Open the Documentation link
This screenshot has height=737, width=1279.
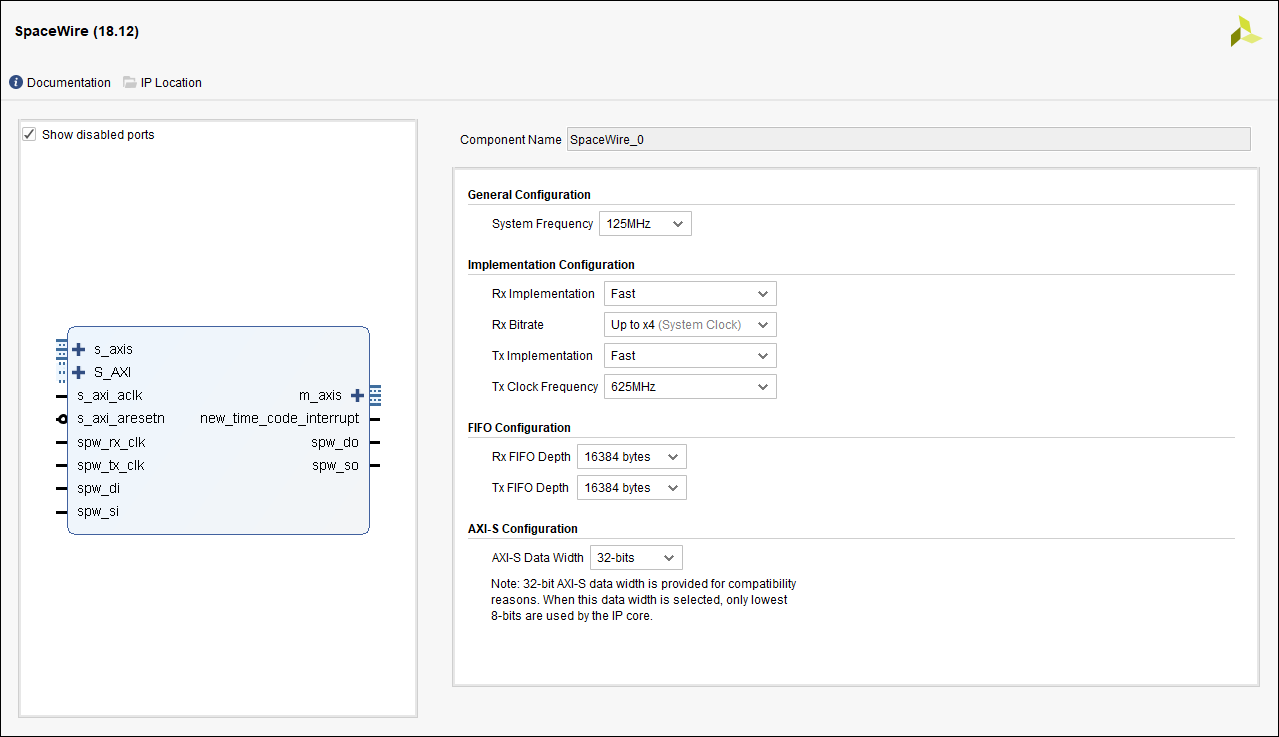[x=69, y=83]
